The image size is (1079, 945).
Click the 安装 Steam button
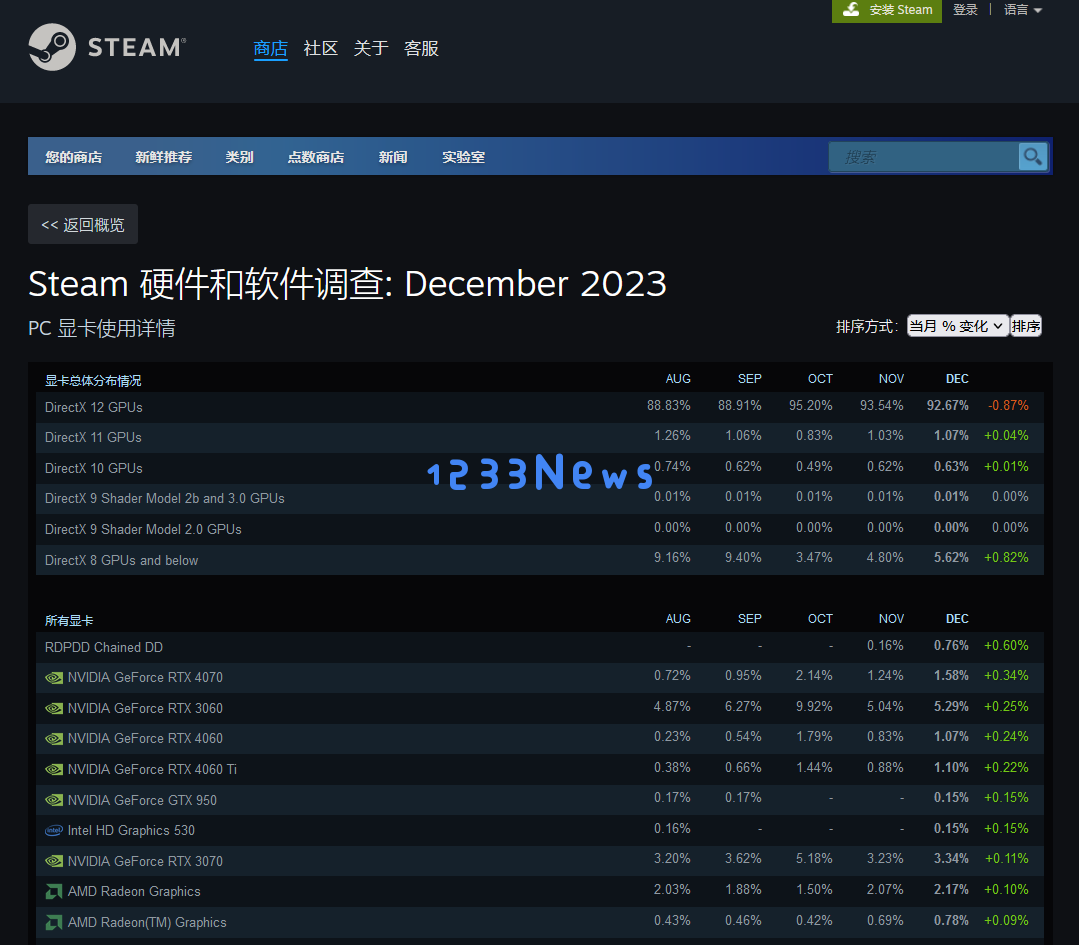886,10
